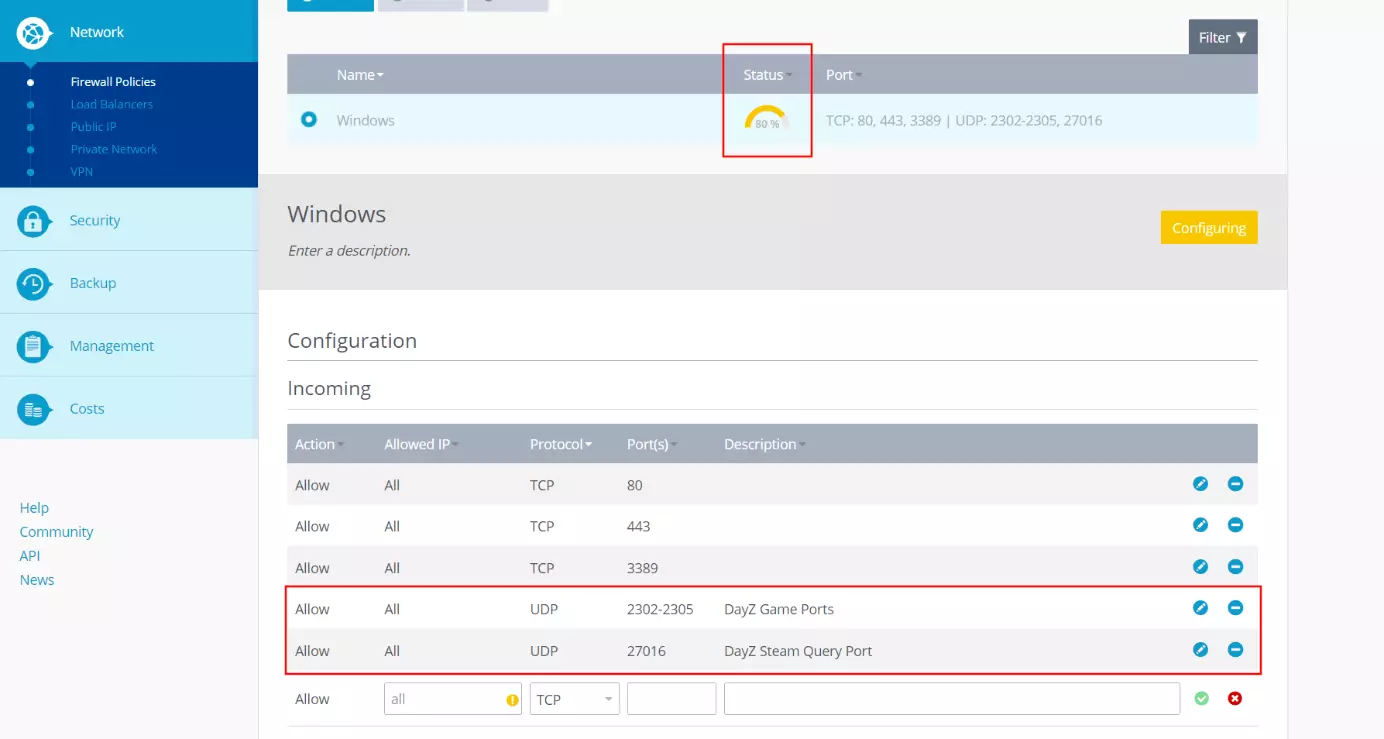Remove the DayZ Steam Query Port rule
This screenshot has height=739, width=1384.
coord(1235,650)
